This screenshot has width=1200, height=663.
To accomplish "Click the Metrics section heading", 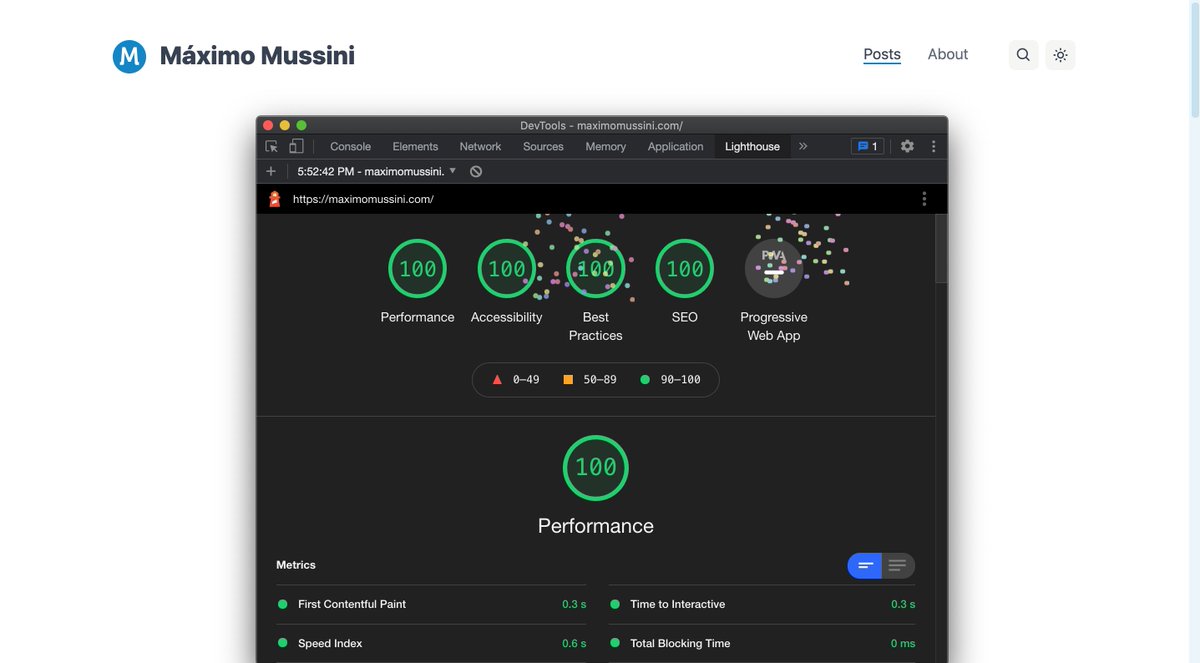I will point(296,565).
